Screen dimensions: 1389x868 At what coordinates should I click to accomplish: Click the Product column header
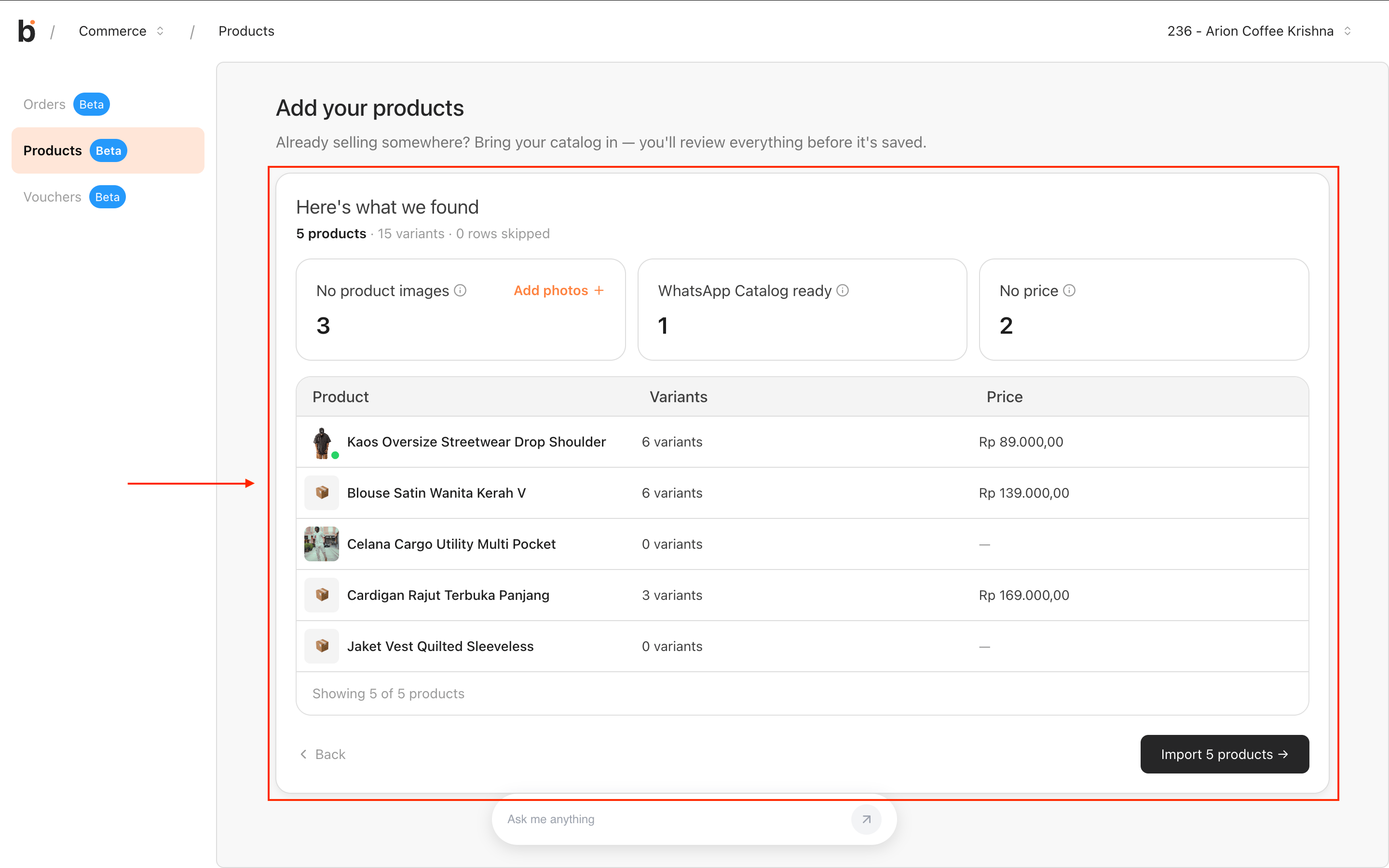(340, 397)
